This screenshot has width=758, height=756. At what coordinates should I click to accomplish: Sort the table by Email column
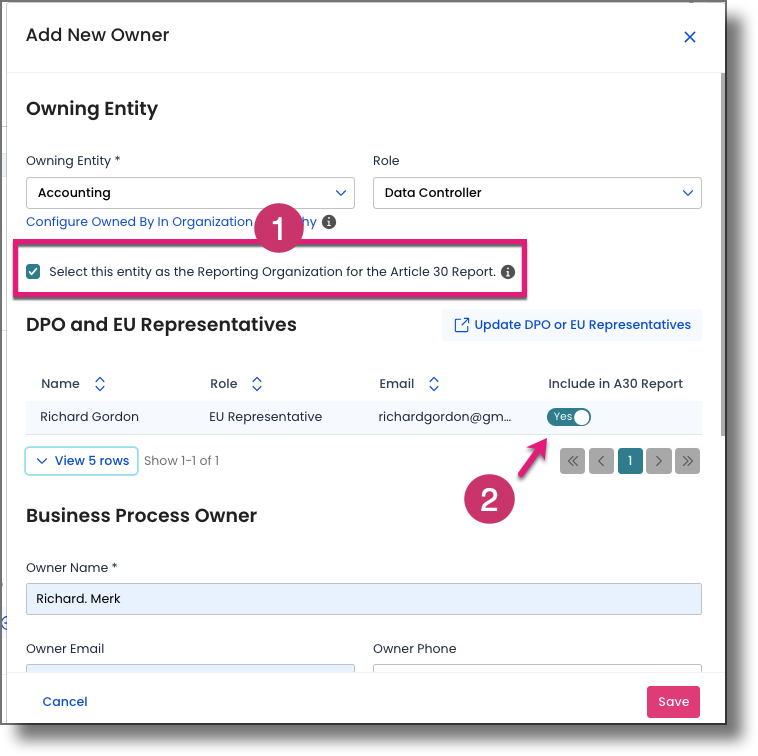tap(434, 384)
